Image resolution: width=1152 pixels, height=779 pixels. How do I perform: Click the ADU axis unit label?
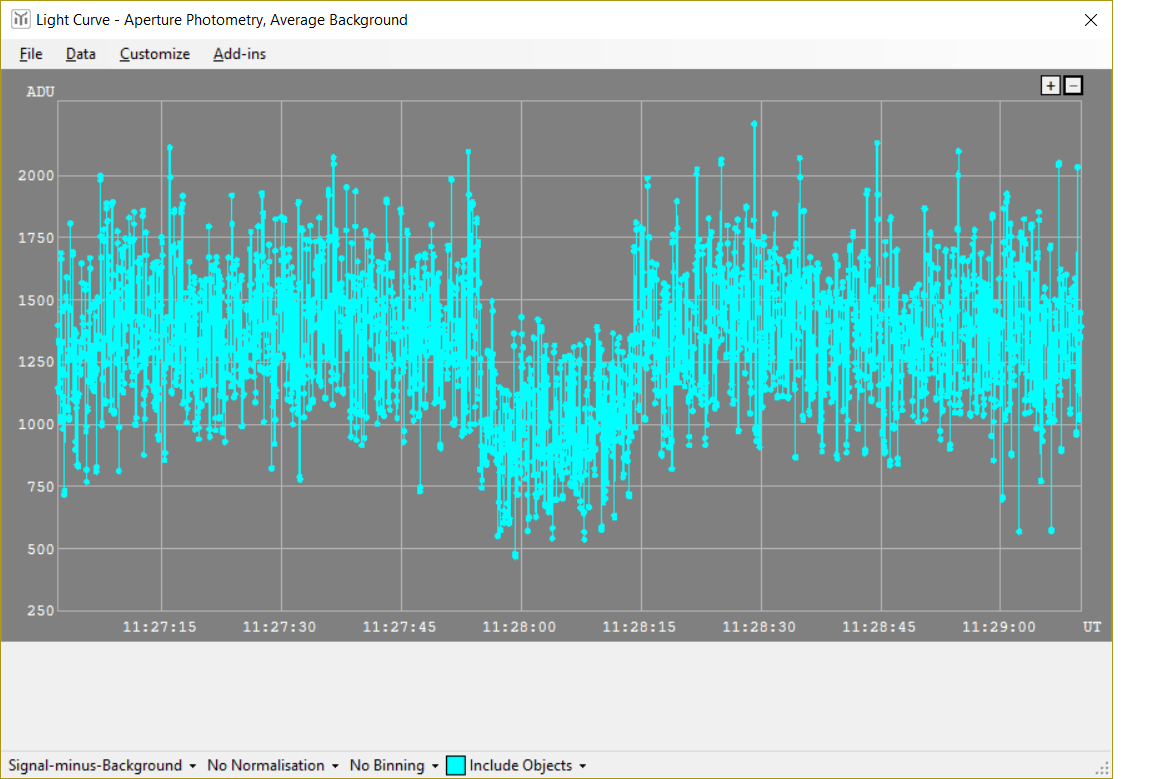pyautogui.click(x=40, y=92)
